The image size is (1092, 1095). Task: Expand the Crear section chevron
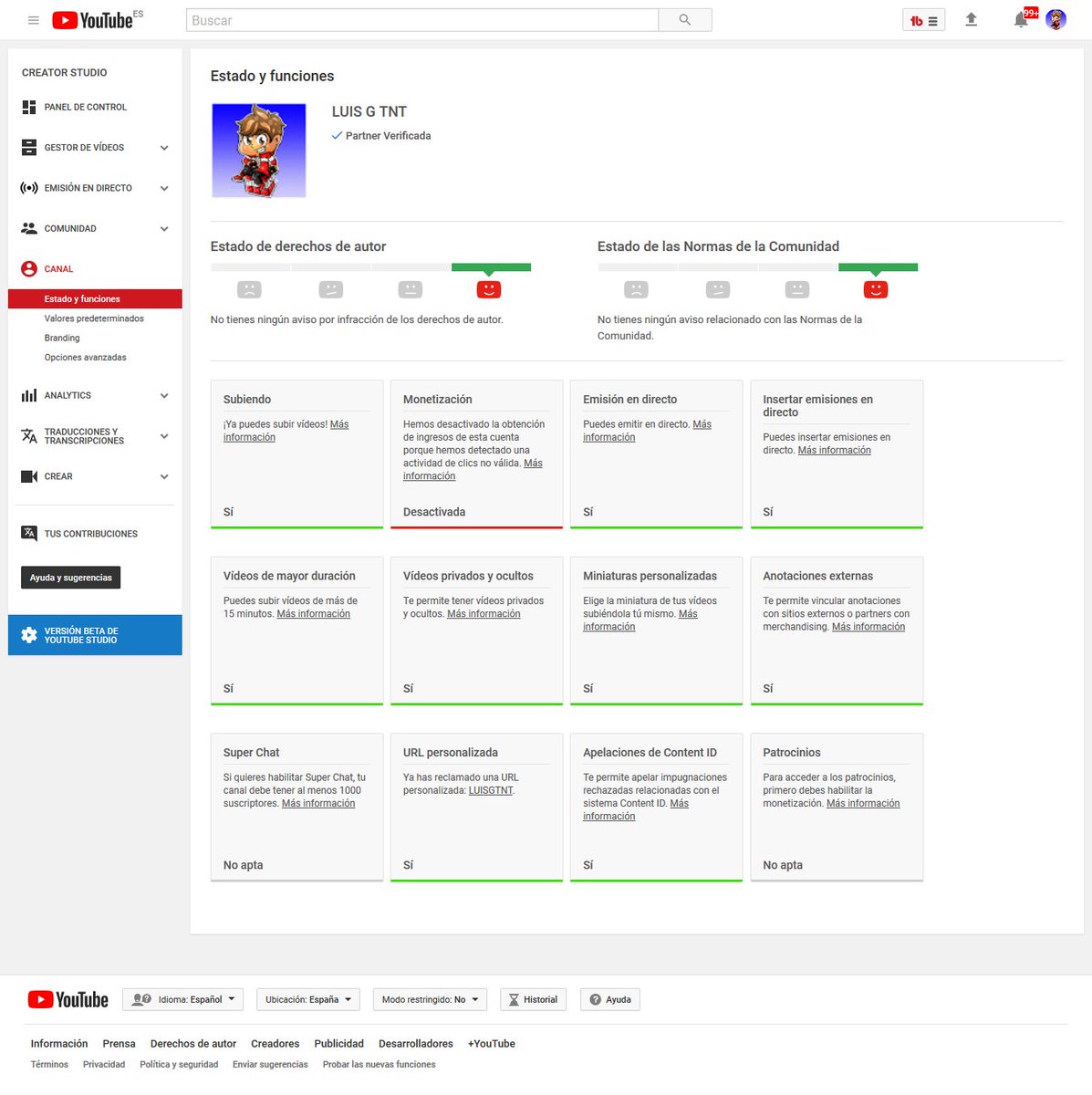(164, 477)
